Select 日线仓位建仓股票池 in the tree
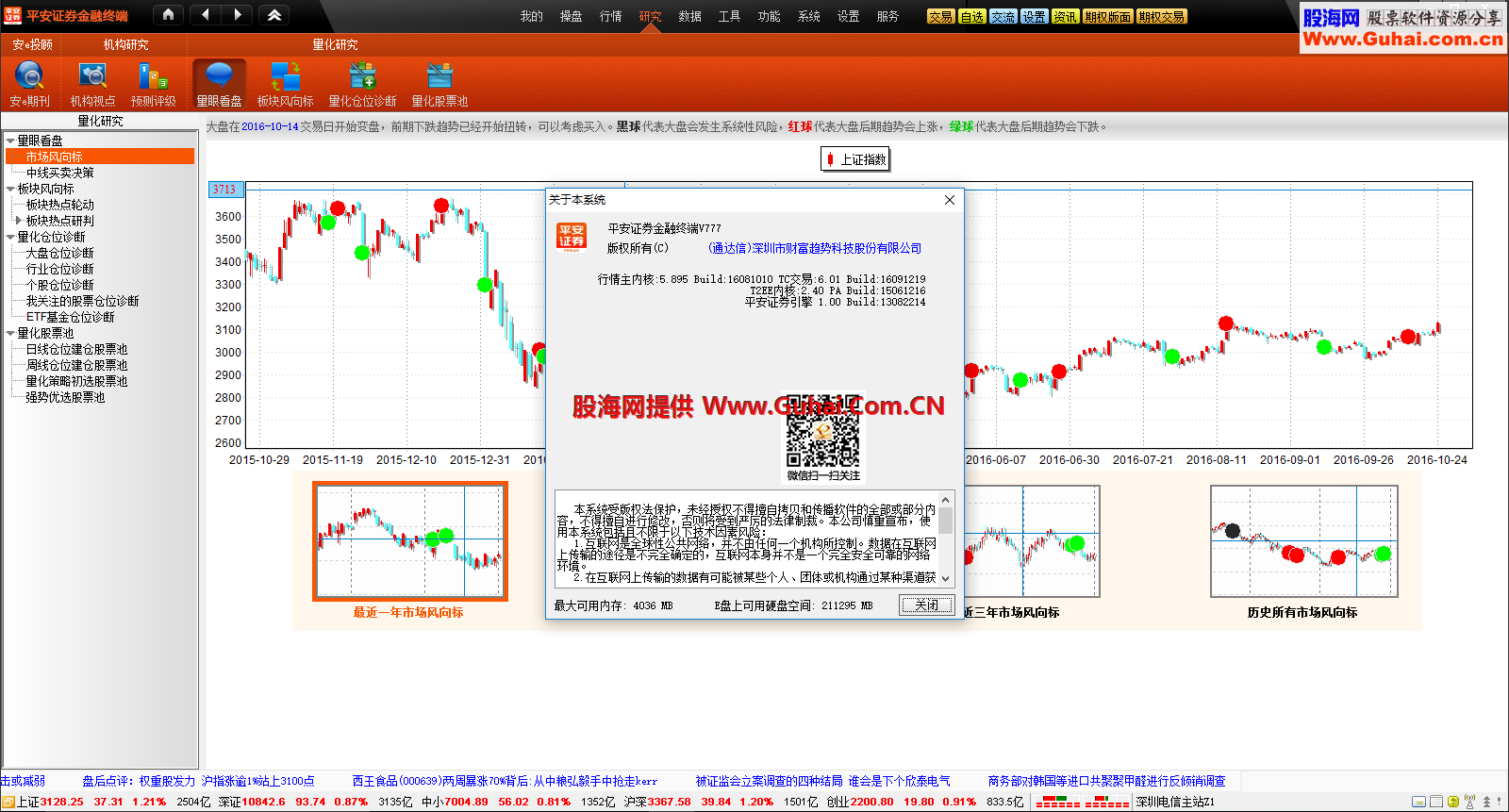1509x812 pixels. point(76,349)
